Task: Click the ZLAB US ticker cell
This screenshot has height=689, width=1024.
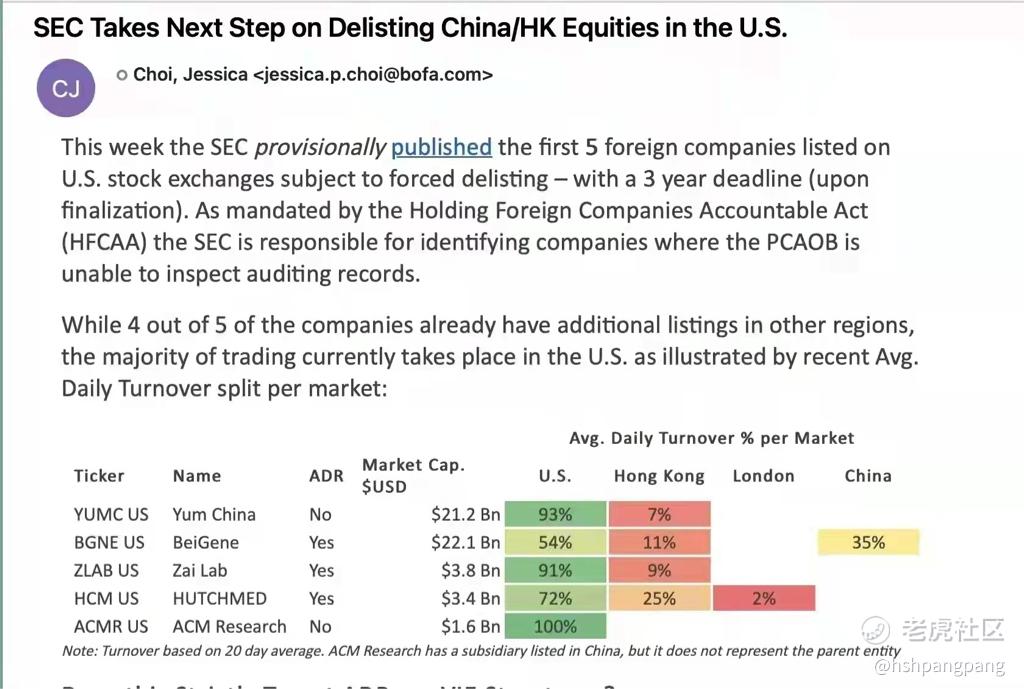Action: click(106, 570)
